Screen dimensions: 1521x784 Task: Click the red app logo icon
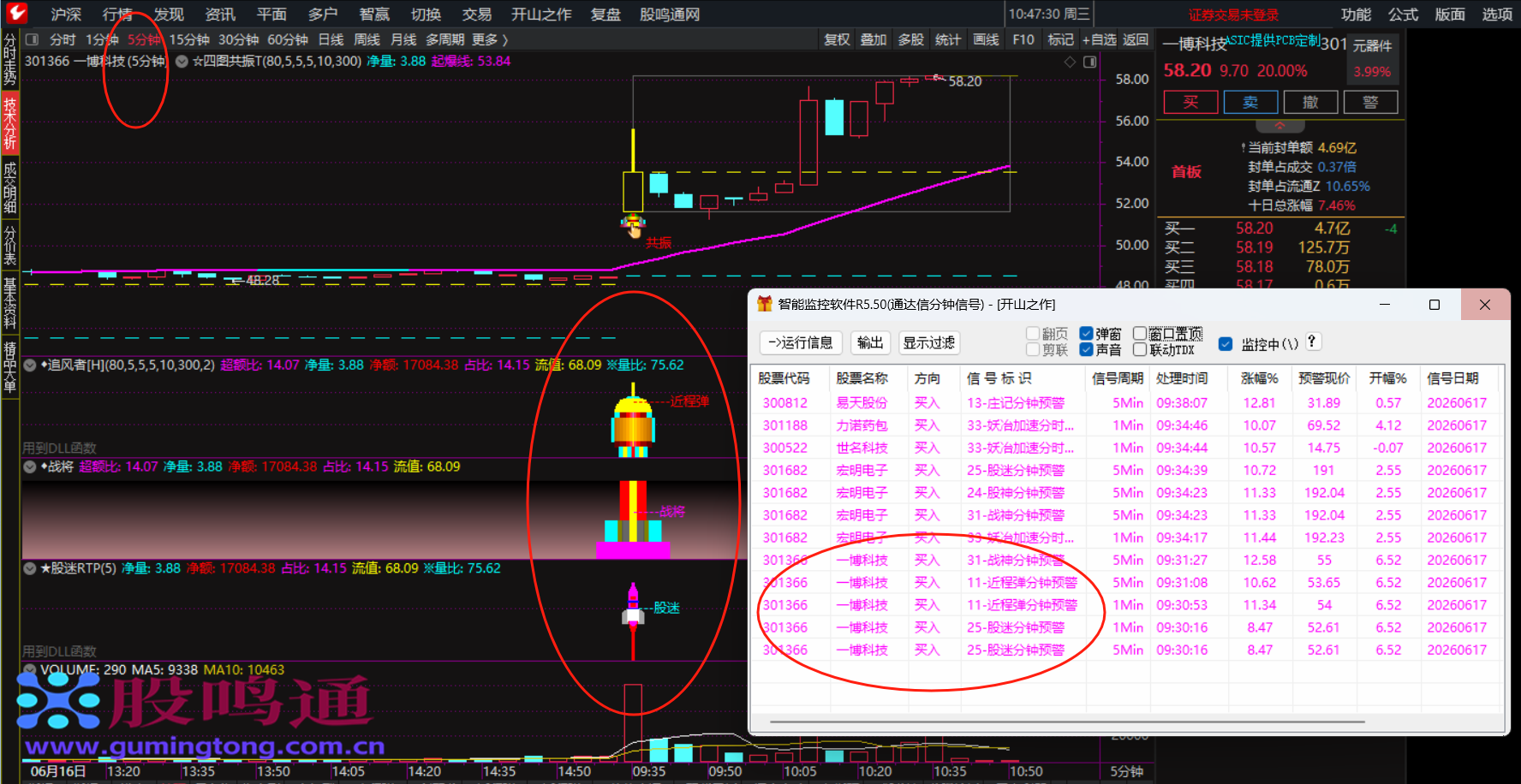[16, 13]
